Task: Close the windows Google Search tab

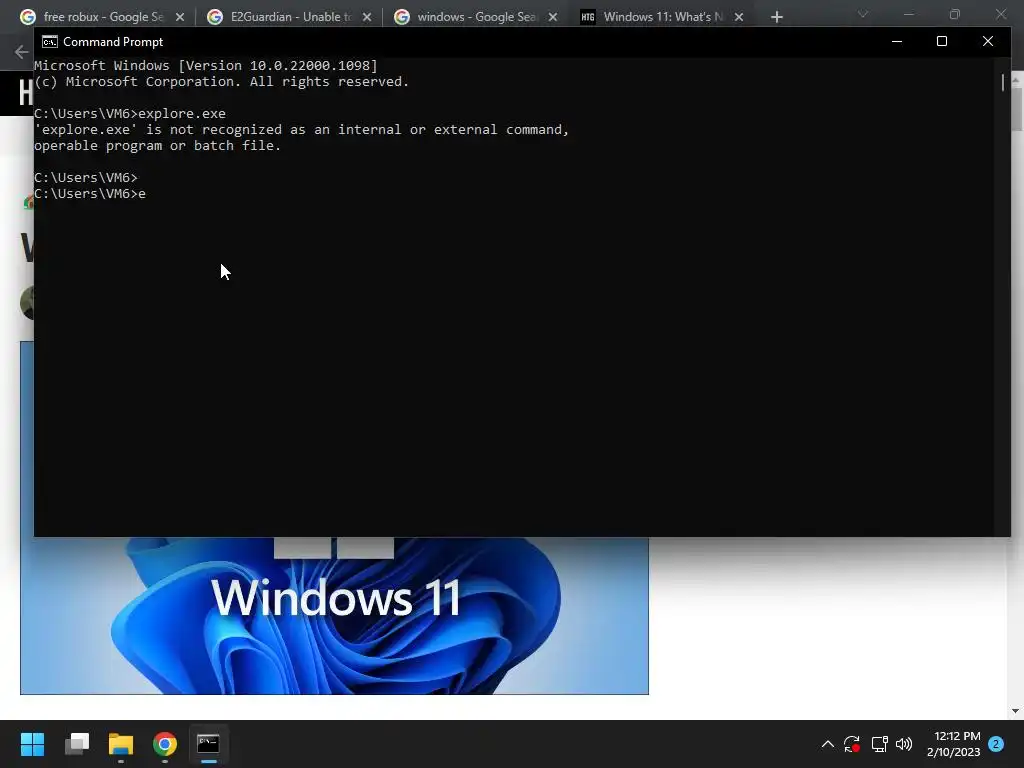Action: (x=552, y=17)
